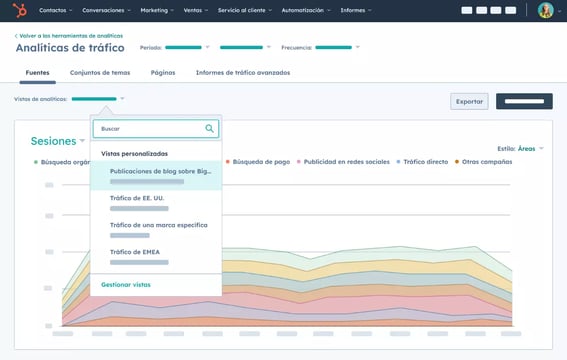Open Gestionar vistas link

click(126, 284)
